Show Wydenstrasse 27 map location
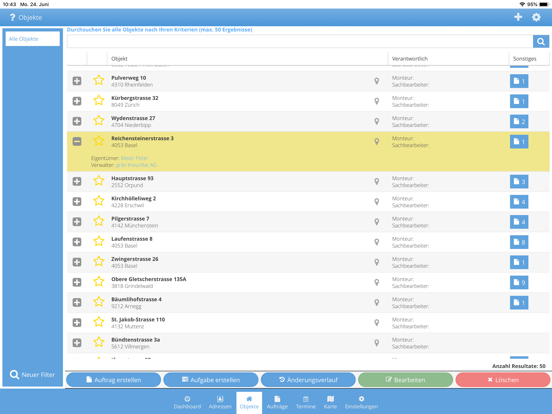Viewport: 552px width, 414px height. tap(376, 121)
